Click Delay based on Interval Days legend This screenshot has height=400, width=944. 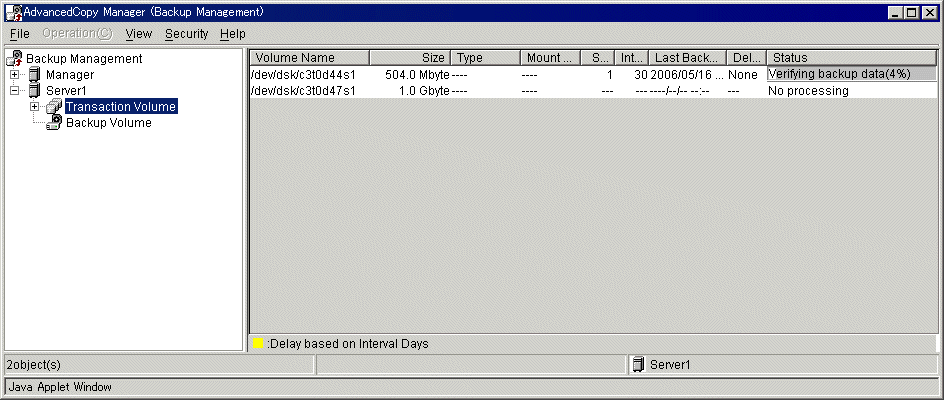click(347, 344)
